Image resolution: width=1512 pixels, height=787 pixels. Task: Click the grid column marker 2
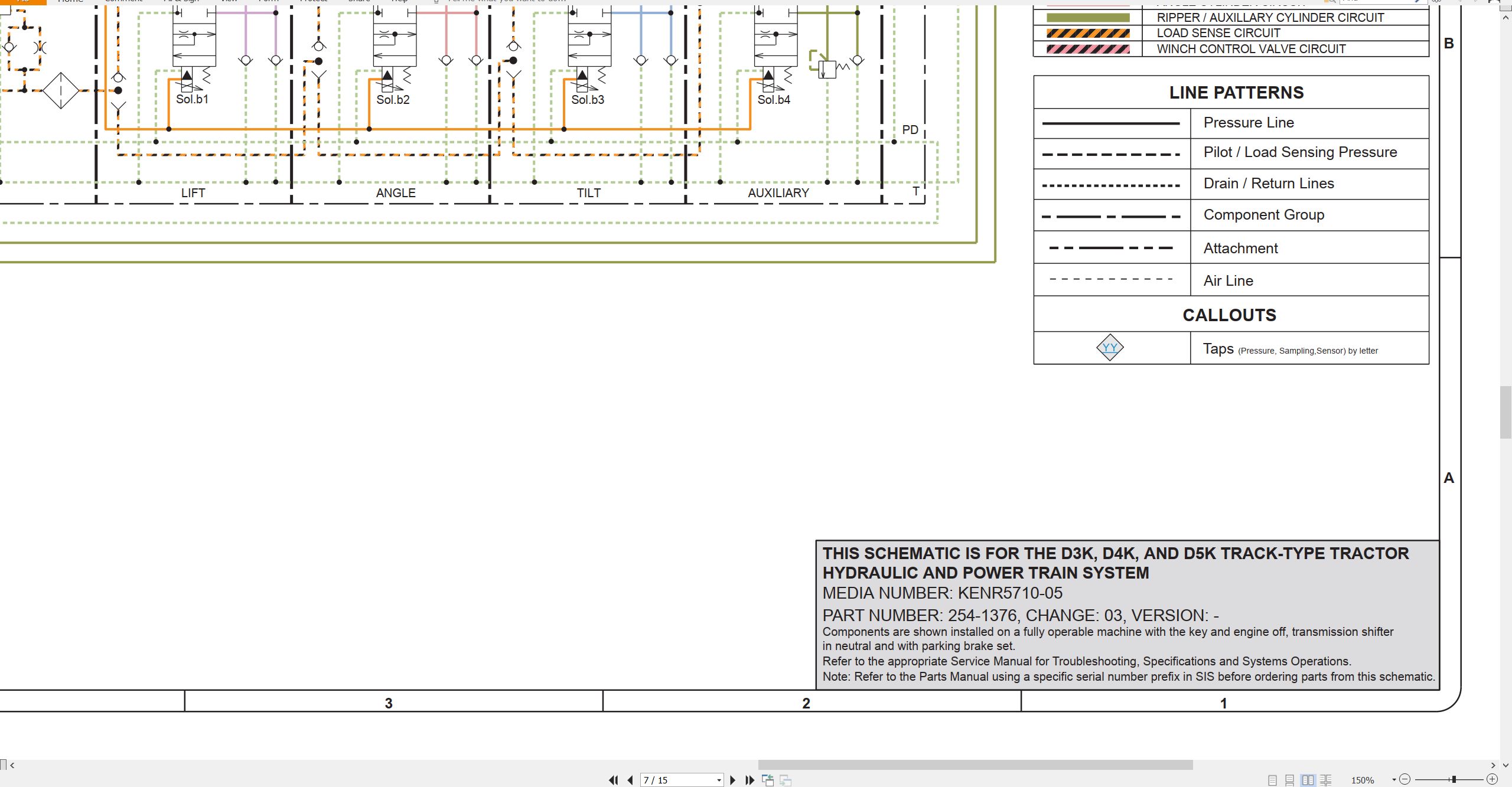[x=806, y=703]
